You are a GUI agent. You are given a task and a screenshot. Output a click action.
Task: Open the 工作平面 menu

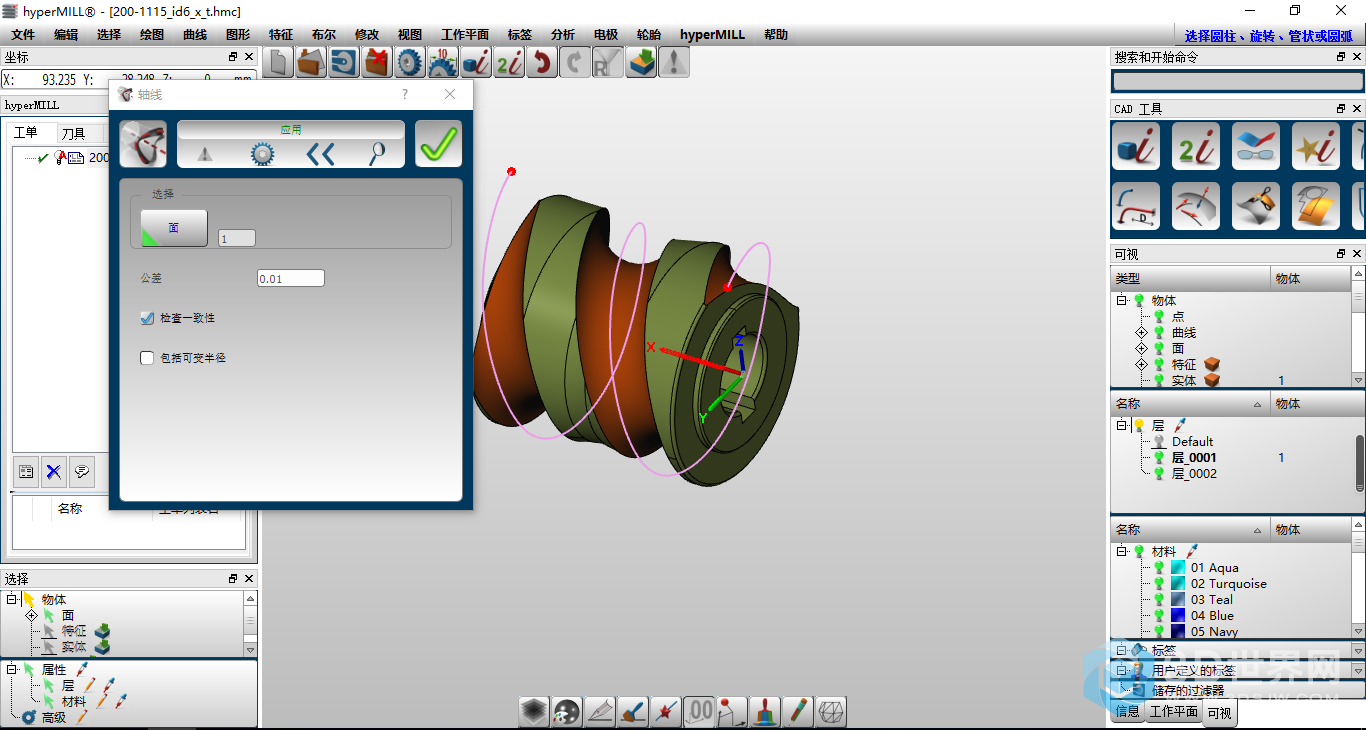(x=465, y=34)
